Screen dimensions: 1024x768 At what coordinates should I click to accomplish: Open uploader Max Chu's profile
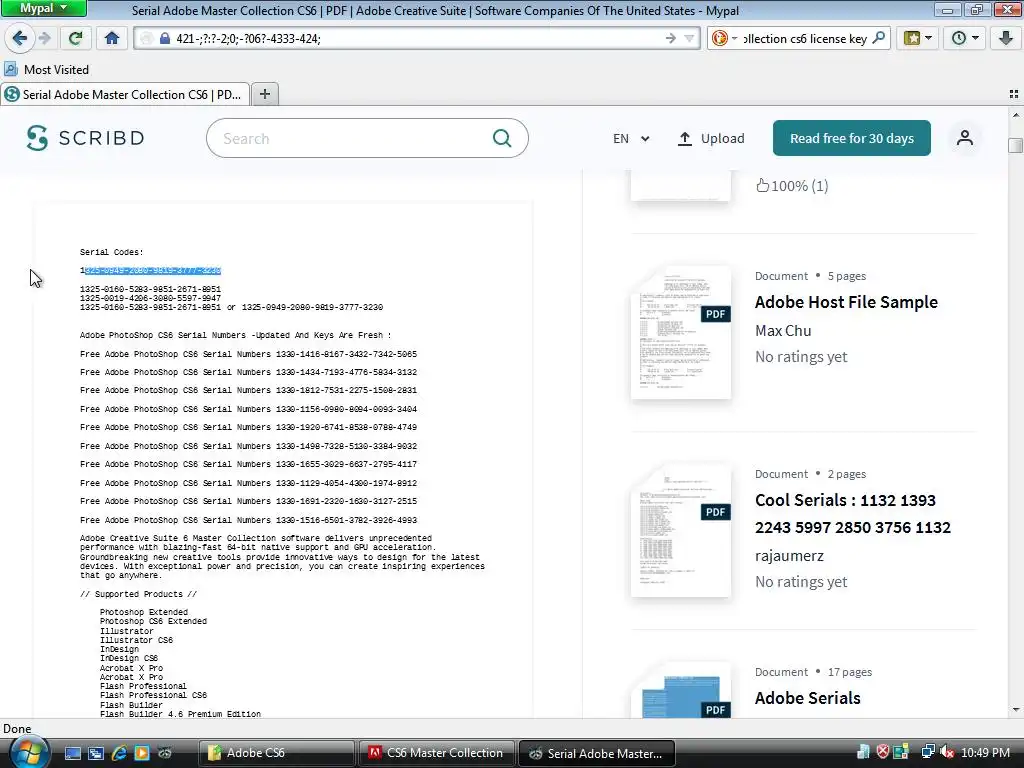(x=783, y=330)
